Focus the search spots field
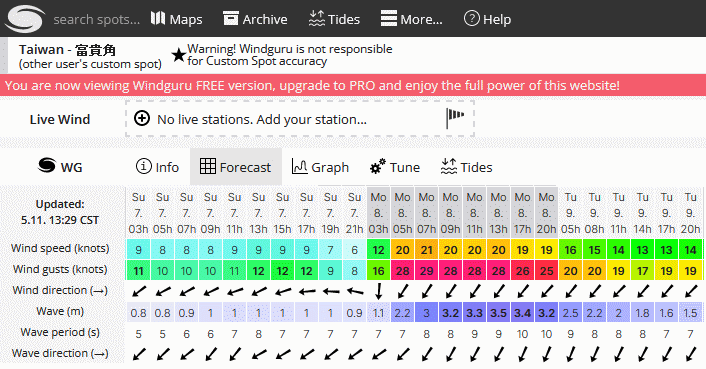Viewport: 706px width, 369px height. pos(96,19)
